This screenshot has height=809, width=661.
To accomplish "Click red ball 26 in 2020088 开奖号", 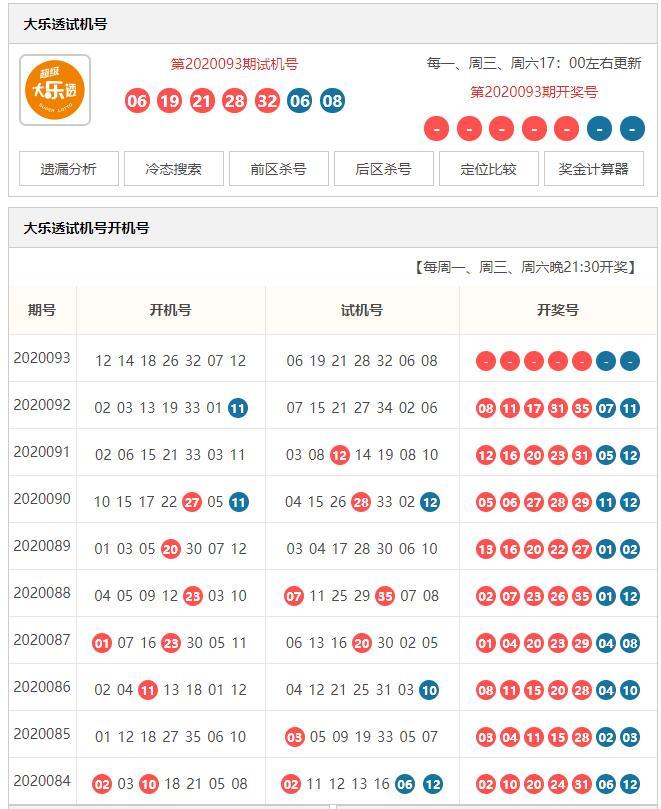I will coord(558,596).
